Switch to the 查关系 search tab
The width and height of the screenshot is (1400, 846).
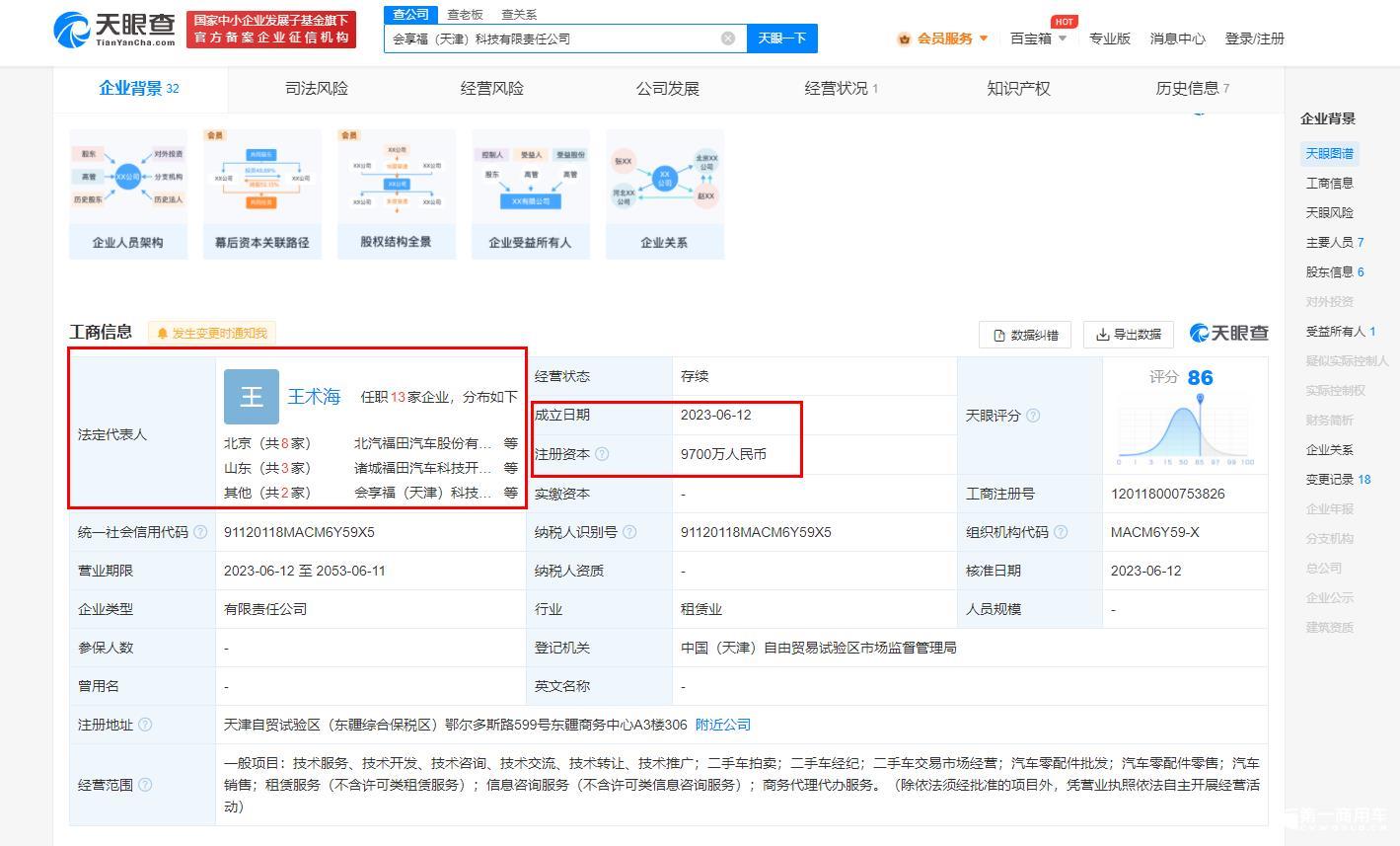(519, 14)
